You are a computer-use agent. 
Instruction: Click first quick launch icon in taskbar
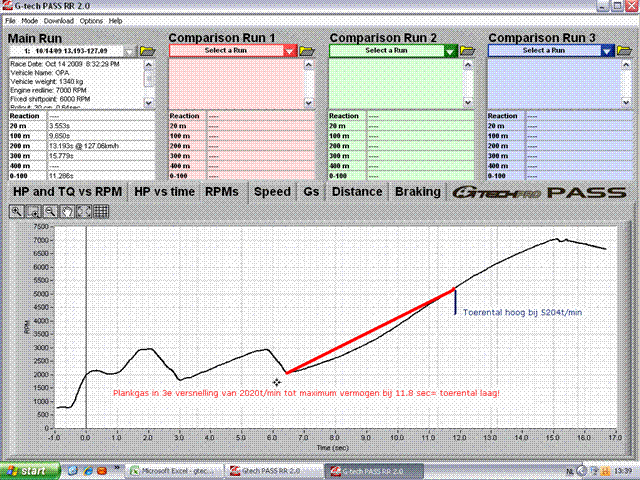pos(73,471)
